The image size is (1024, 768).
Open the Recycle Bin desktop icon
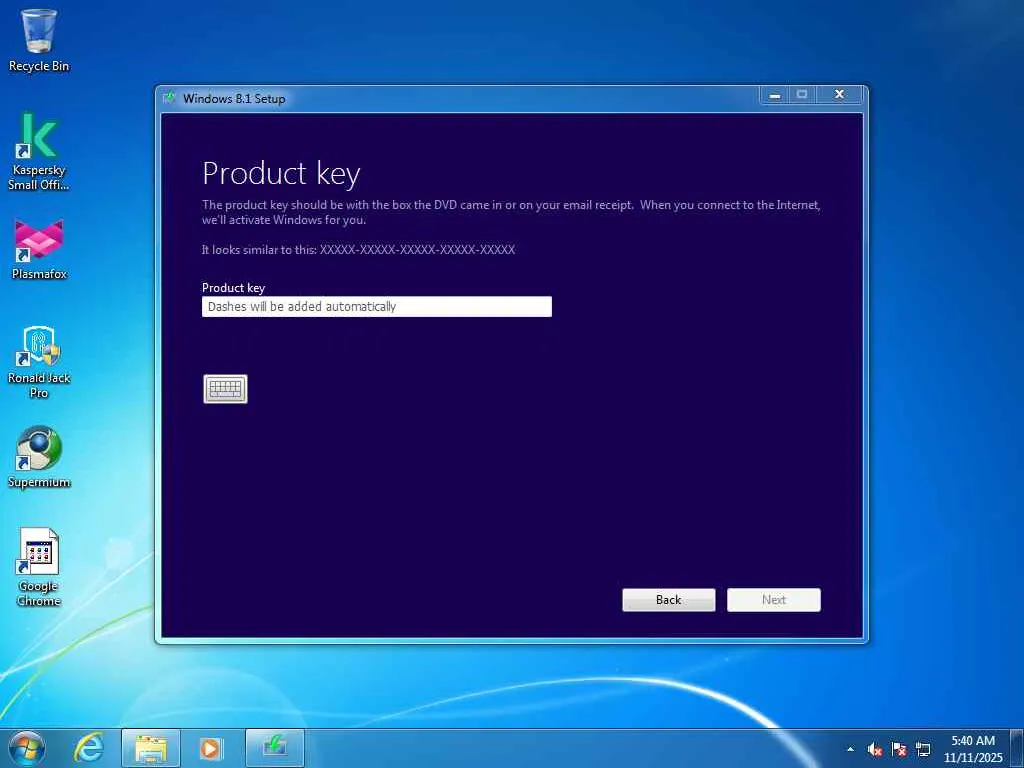tap(39, 40)
